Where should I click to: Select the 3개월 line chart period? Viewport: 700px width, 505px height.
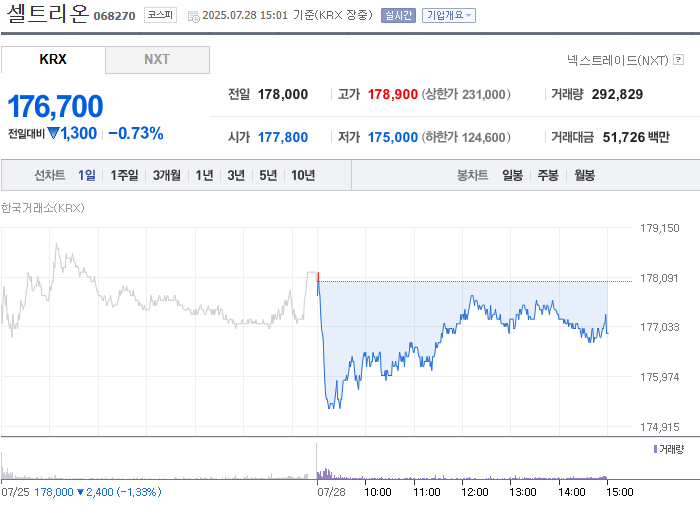coord(167,175)
